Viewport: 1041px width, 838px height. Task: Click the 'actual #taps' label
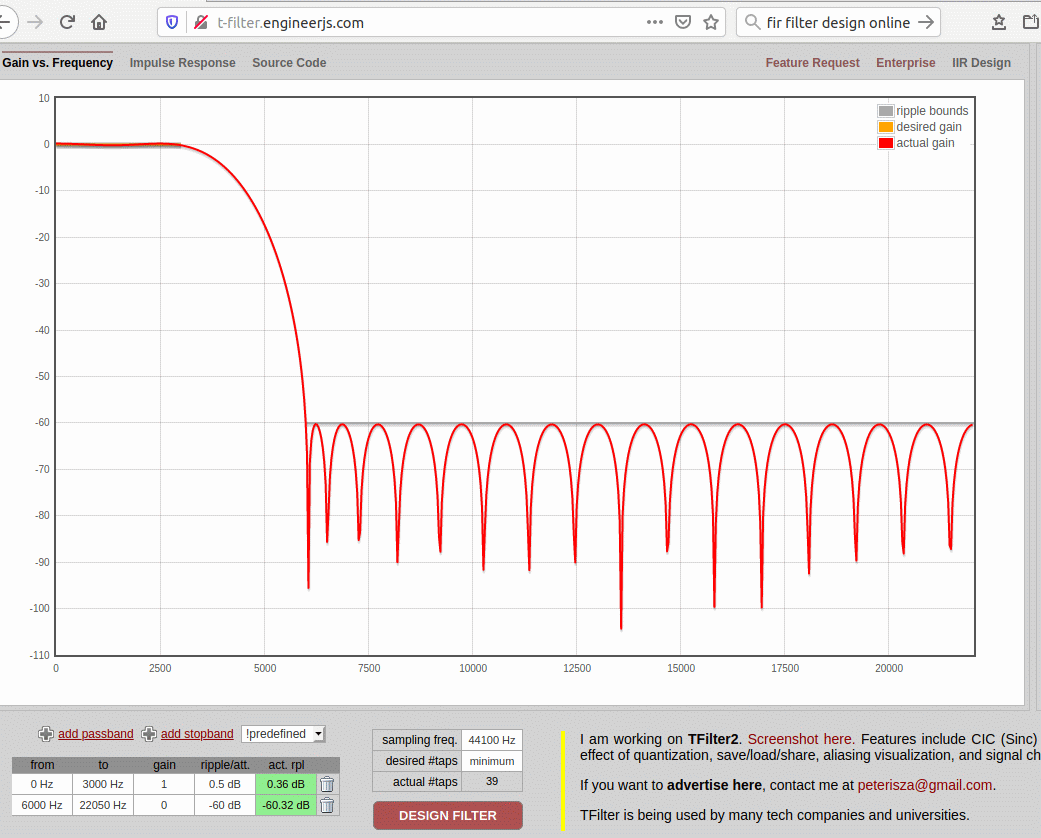[x=425, y=782]
